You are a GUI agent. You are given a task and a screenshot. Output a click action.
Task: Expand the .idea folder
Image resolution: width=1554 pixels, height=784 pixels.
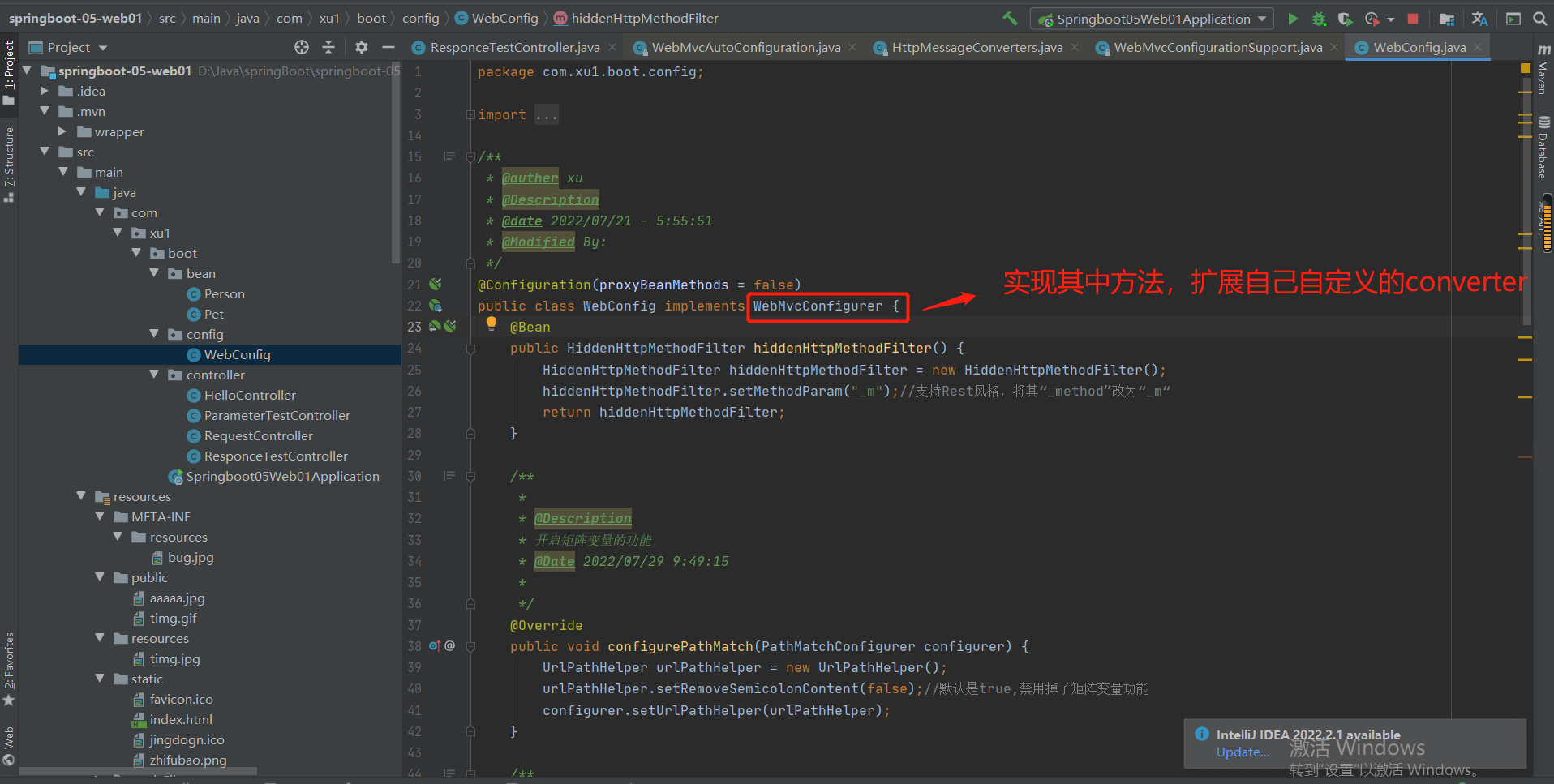[x=45, y=91]
